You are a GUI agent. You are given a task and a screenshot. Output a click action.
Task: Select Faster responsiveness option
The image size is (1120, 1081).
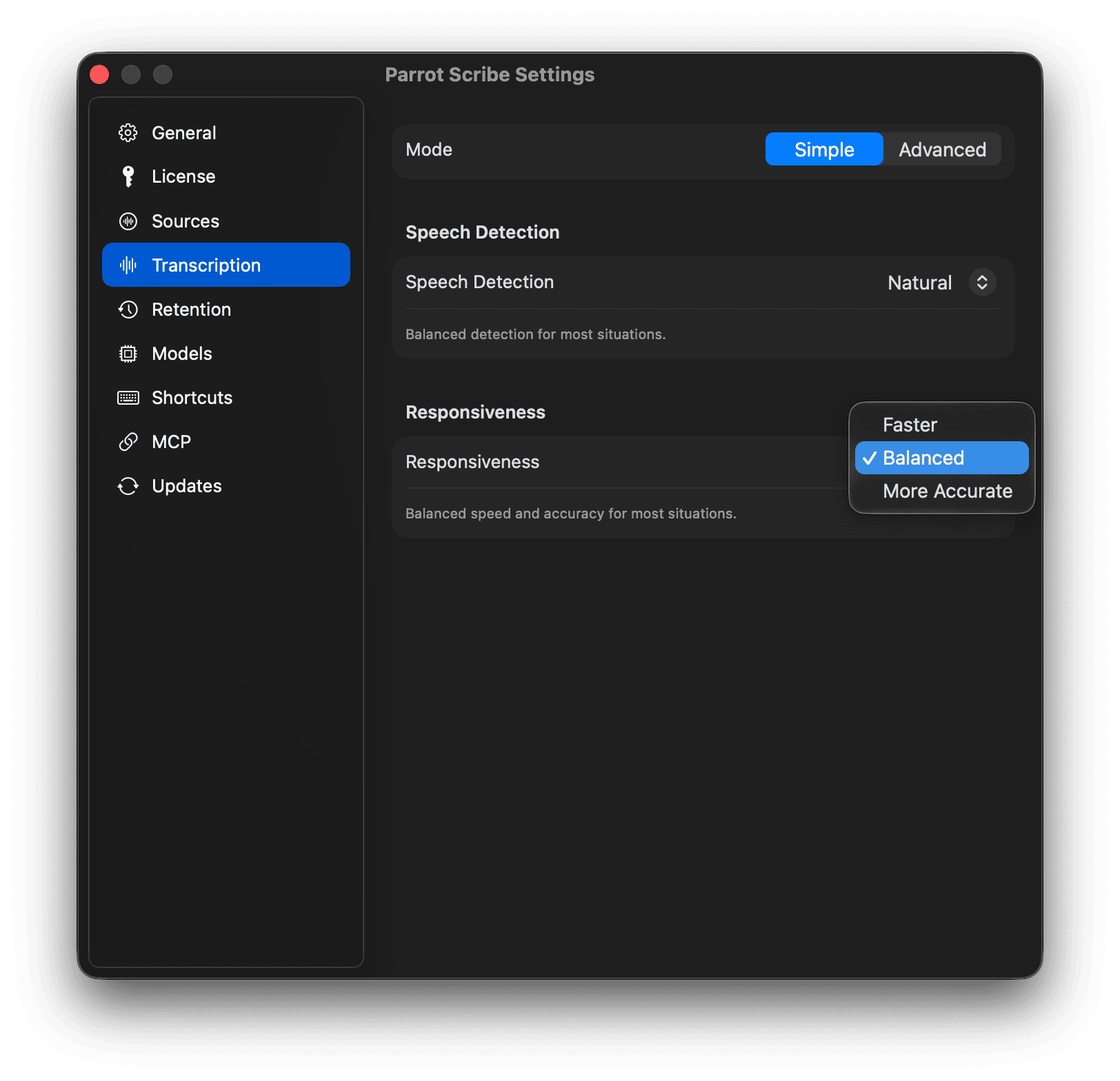click(x=909, y=424)
